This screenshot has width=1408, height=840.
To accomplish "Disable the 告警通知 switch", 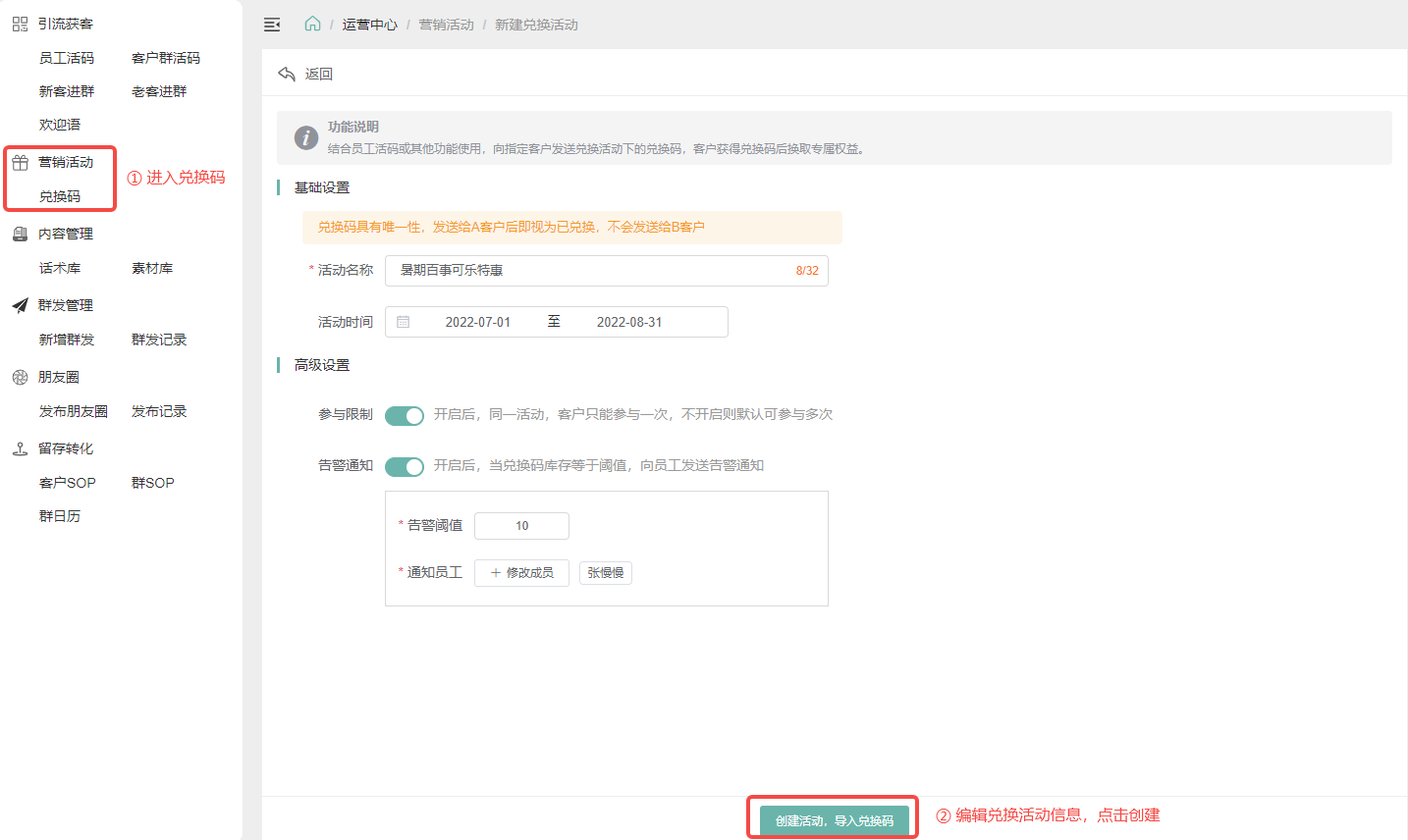I will (404, 466).
